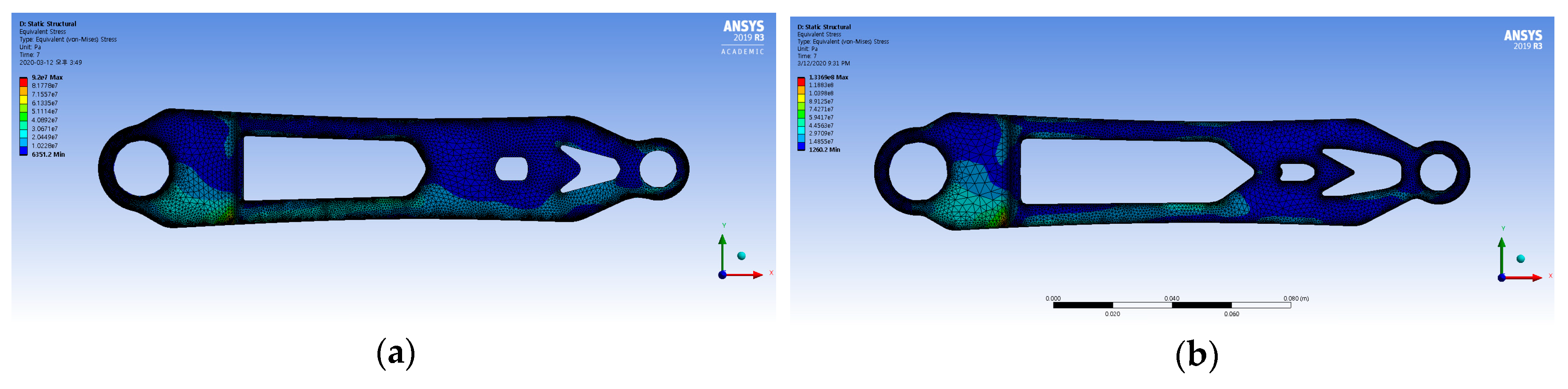Click the '4.4563e7' legend value
Image resolution: width=1568 pixels, height=389 pixels.
[821, 125]
